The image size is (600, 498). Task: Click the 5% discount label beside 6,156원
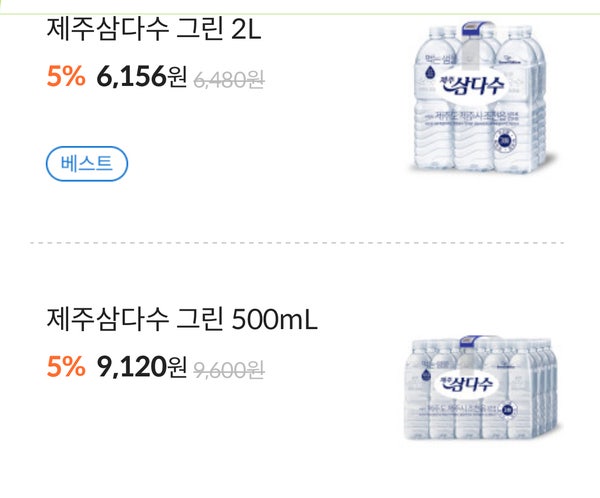pos(66,78)
